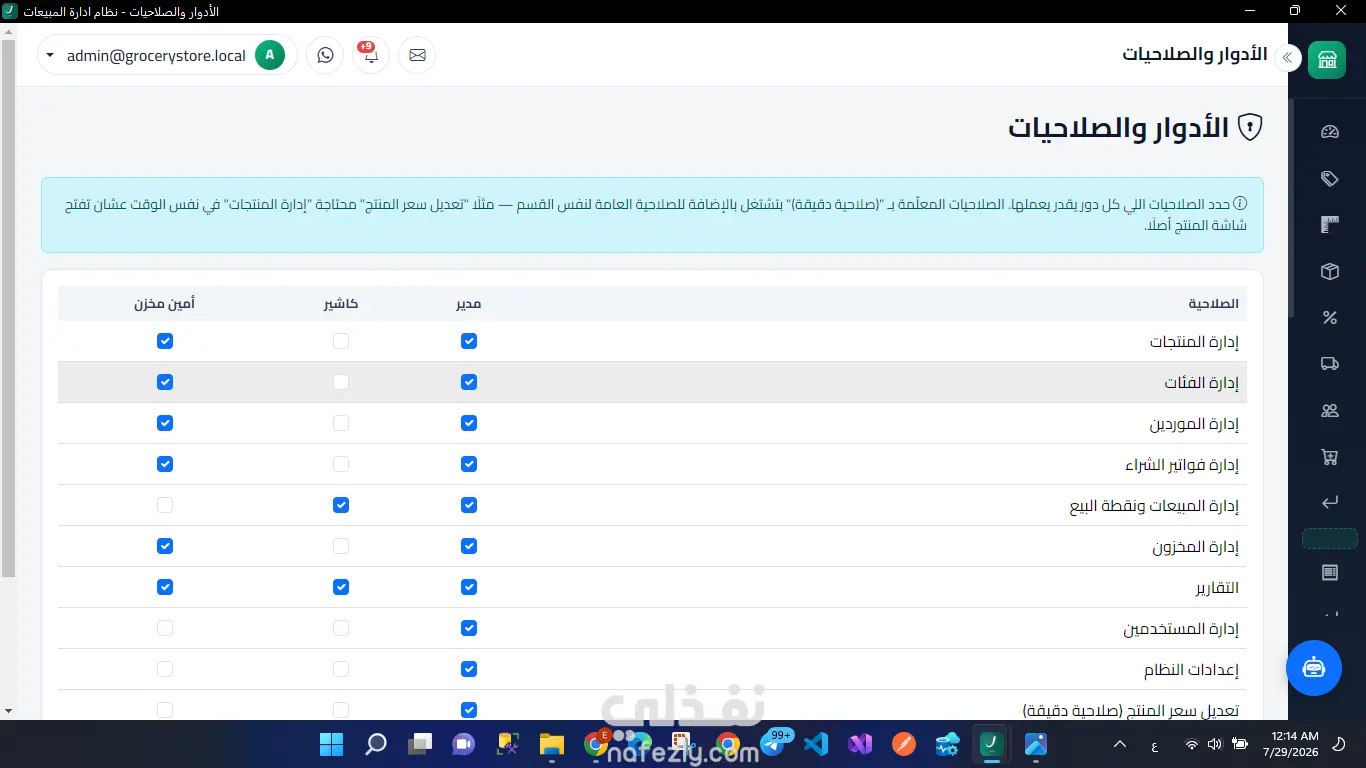Viewport: 1366px width, 768px height.
Task: Open the return arrow icon in sidebar
Action: 1329,503
